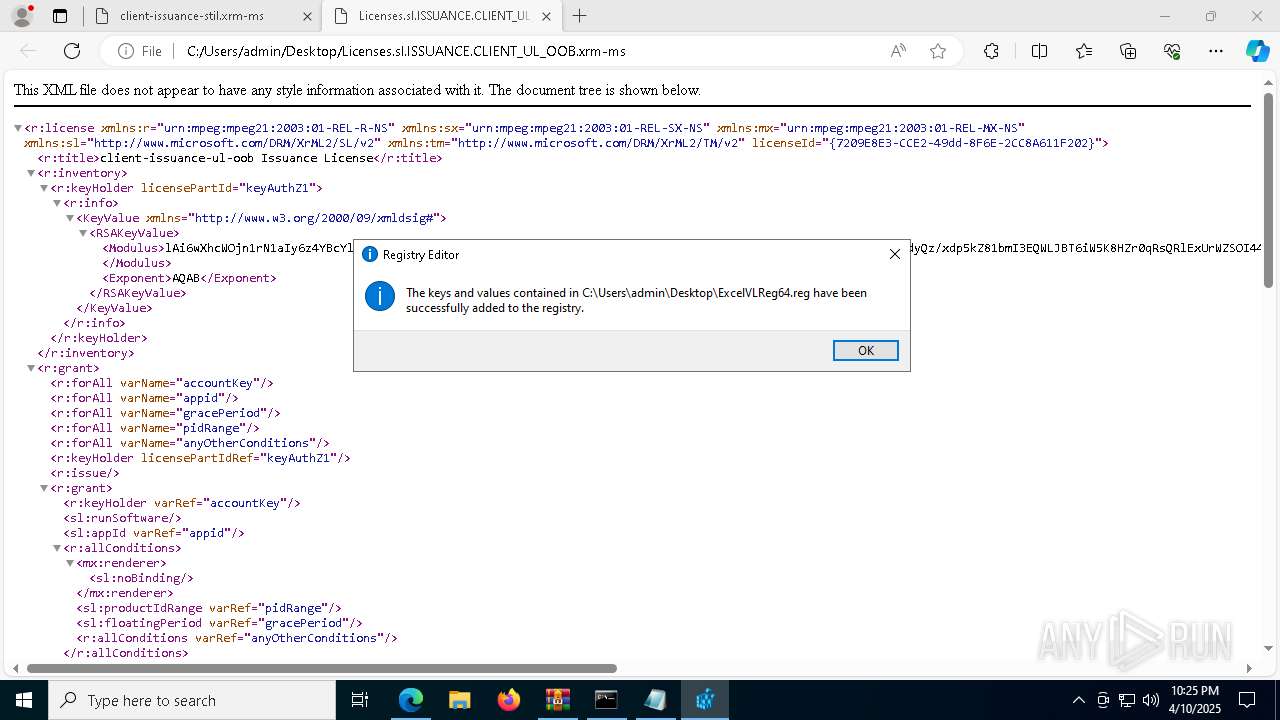Click OK in Registry Editor dialog
This screenshot has height=720, width=1280.
(865, 350)
